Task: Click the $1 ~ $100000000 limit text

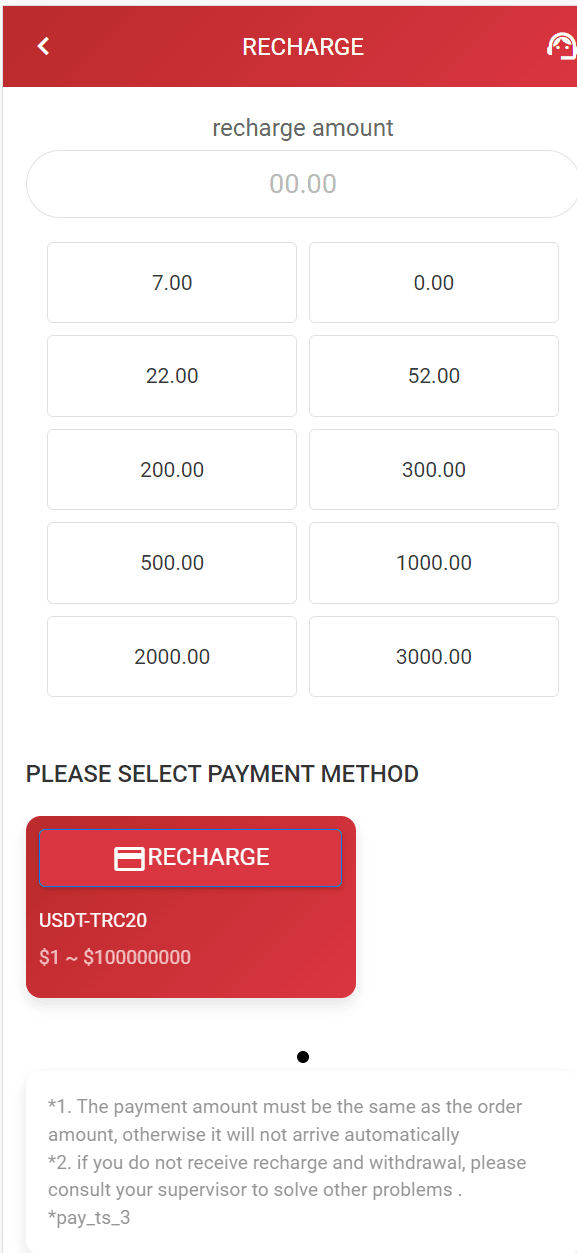Action: tap(115, 957)
